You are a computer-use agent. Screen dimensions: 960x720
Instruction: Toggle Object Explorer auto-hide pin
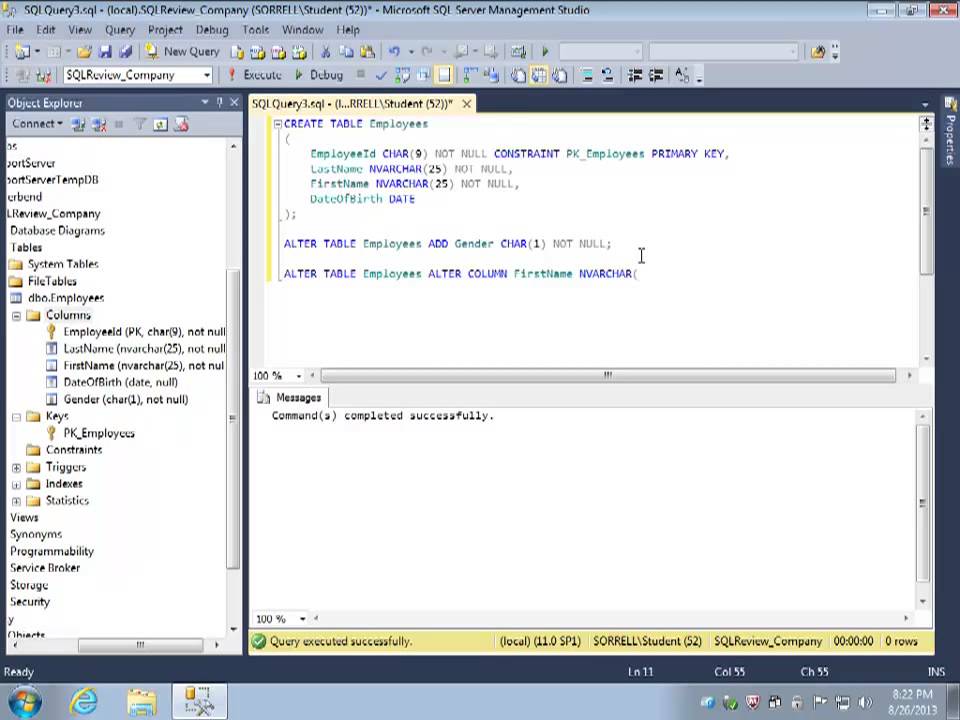coord(219,103)
